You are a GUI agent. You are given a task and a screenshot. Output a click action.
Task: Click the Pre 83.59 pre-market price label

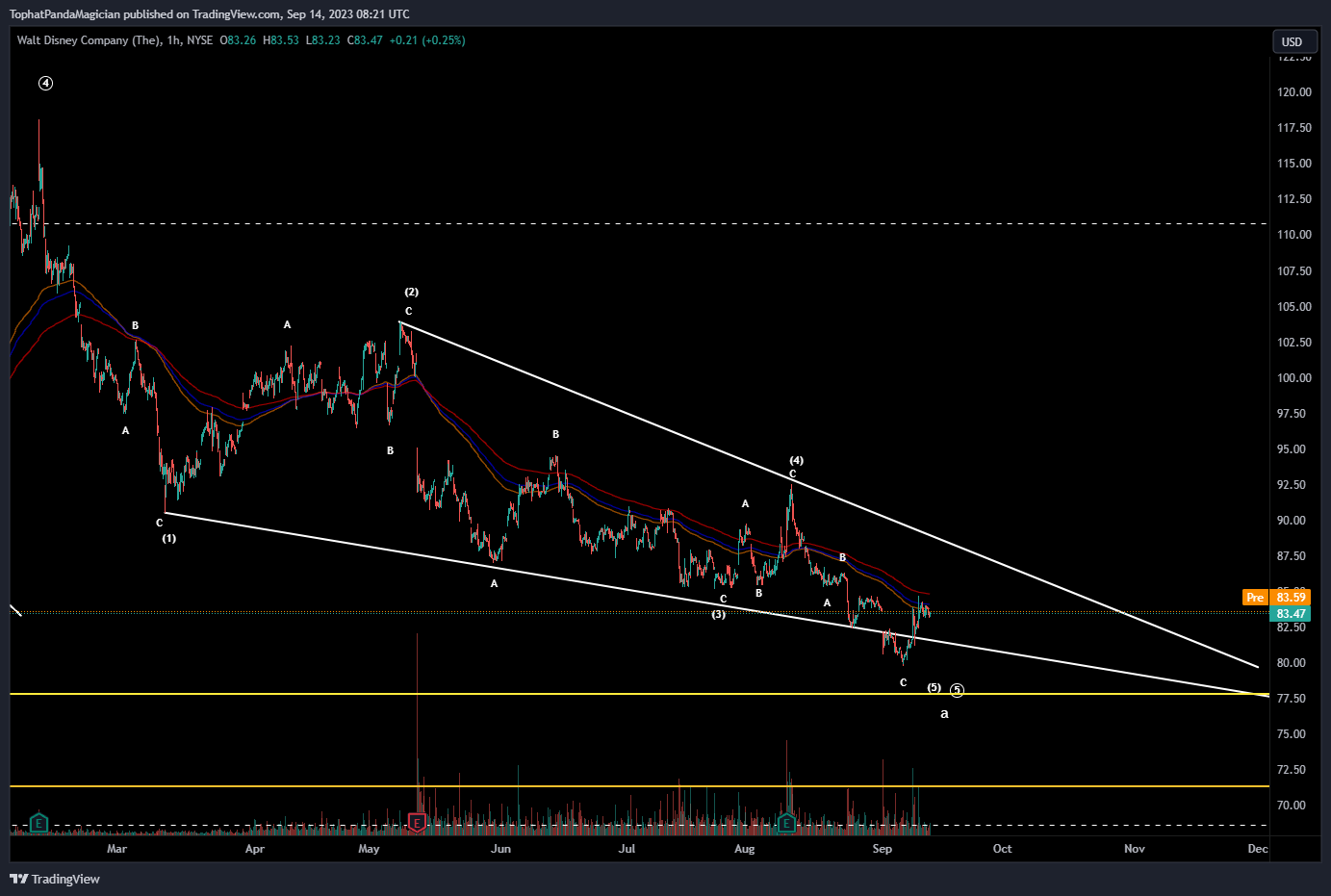pyautogui.click(x=1276, y=598)
